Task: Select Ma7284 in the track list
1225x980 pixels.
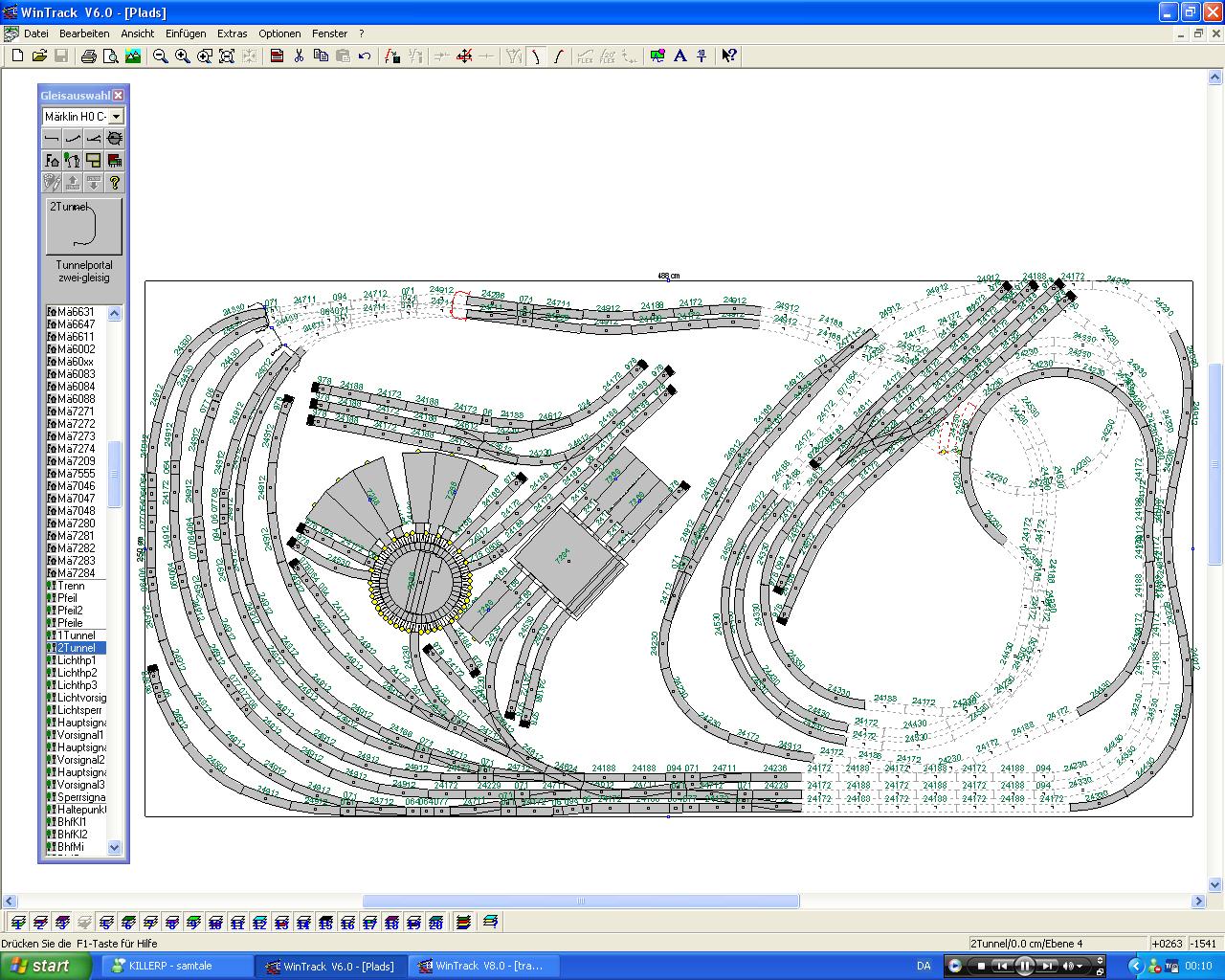Action: [x=77, y=573]
